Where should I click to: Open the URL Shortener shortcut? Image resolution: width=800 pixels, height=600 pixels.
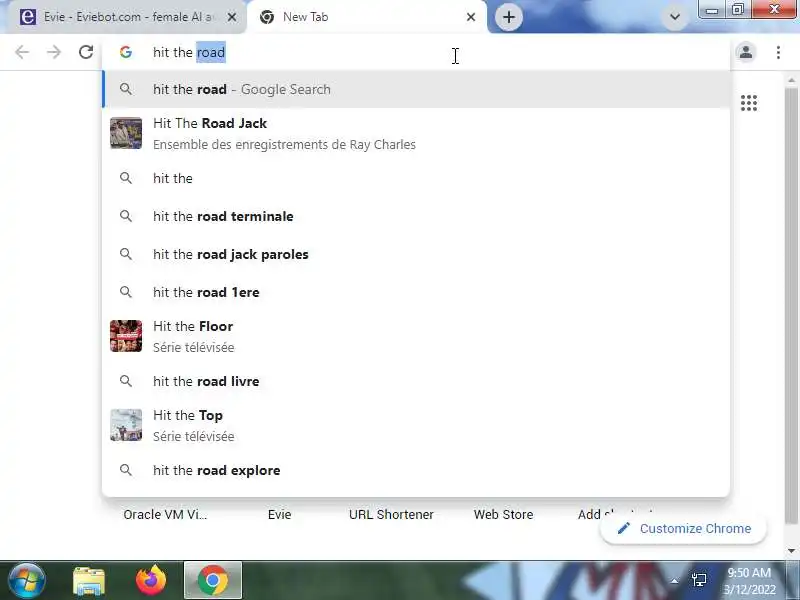[391, 514]
